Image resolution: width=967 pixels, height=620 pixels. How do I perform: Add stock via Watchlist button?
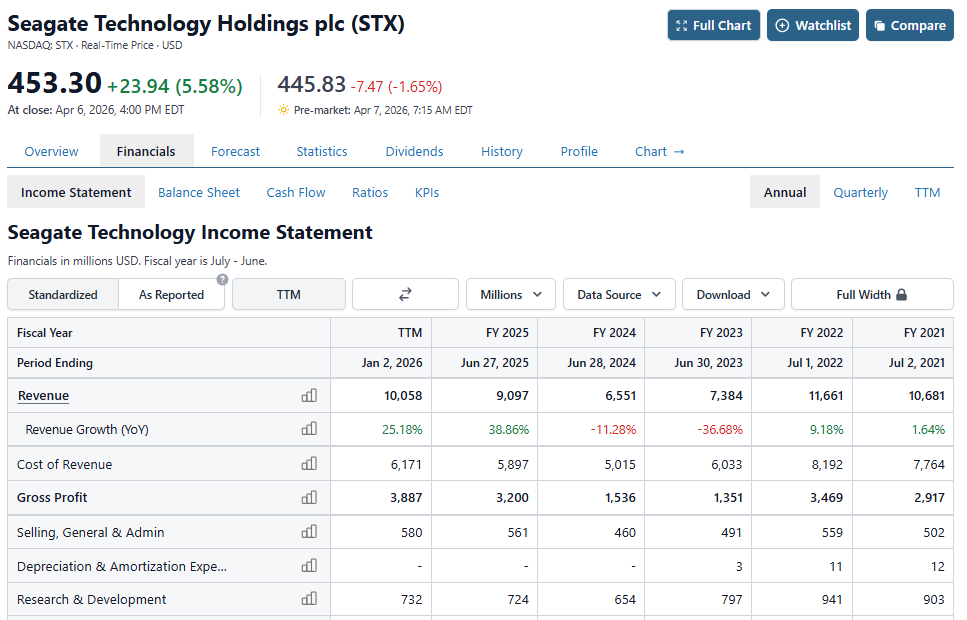point(813,25)
